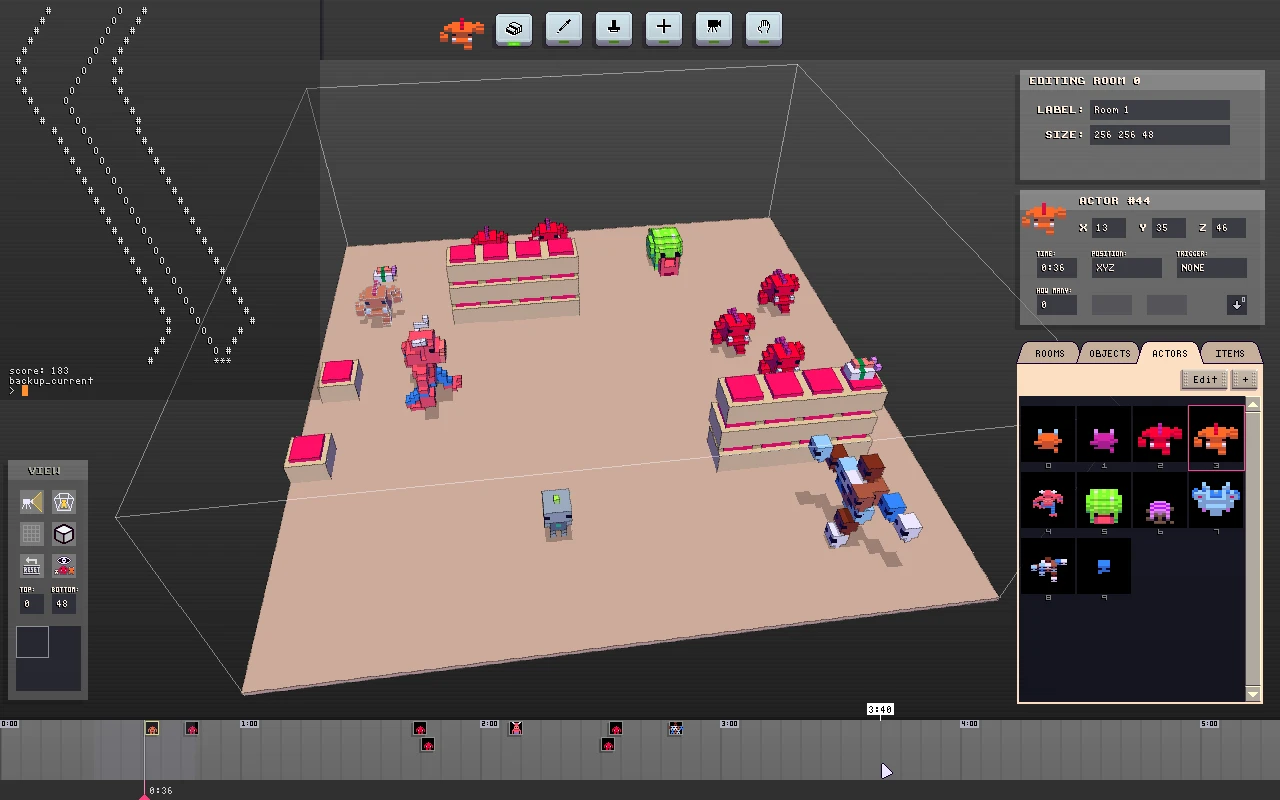
Task: Toggle the grid display in View panel
Action: coord(32,534)
